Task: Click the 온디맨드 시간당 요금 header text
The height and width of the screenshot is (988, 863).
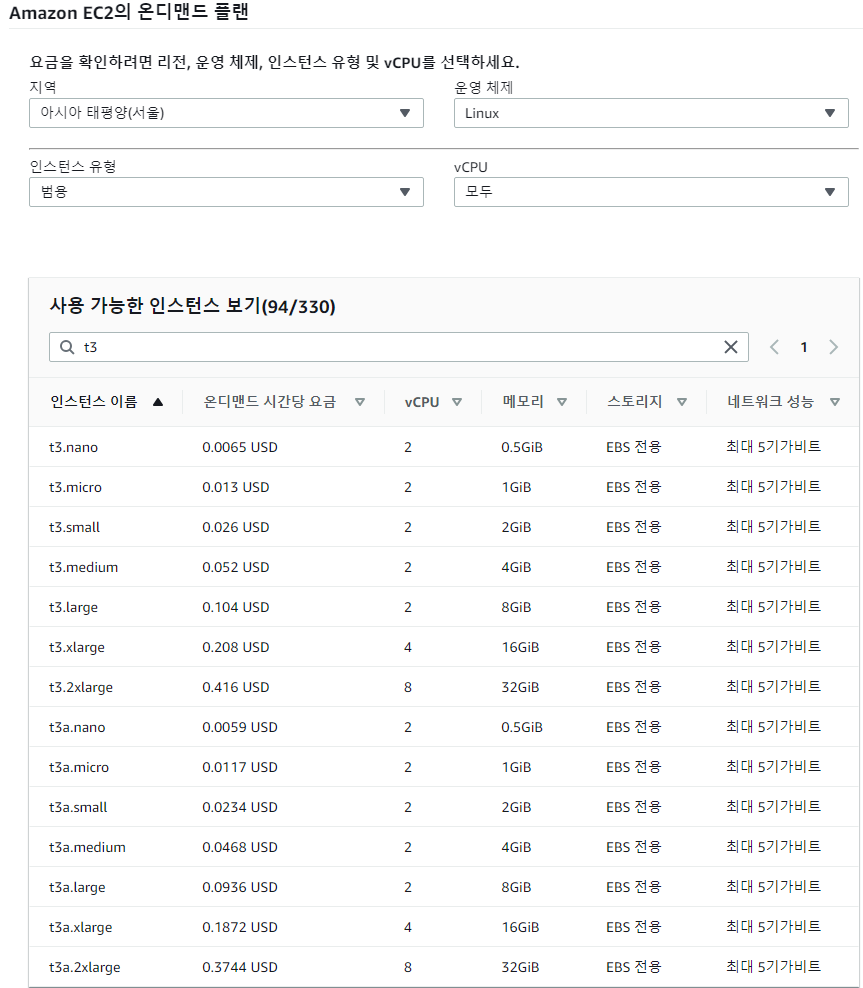Action: tap(270, 401)
